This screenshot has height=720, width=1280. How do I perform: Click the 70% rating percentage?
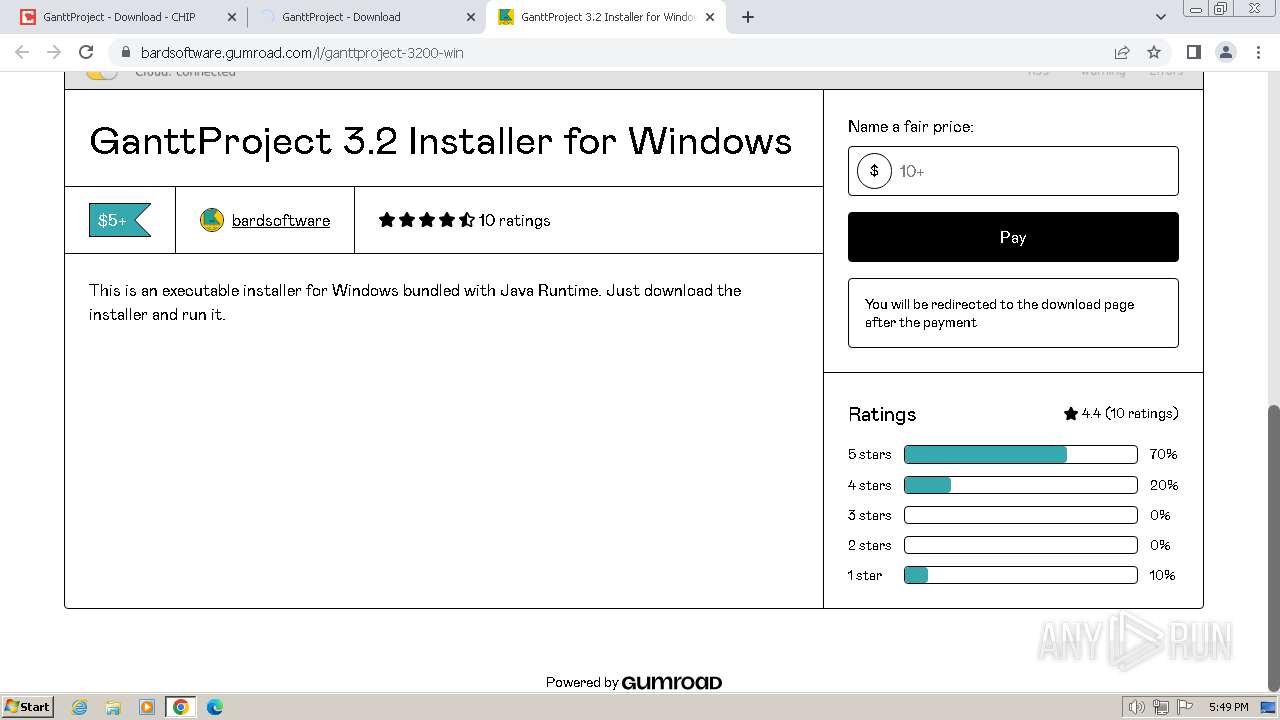coord(1163,454)
